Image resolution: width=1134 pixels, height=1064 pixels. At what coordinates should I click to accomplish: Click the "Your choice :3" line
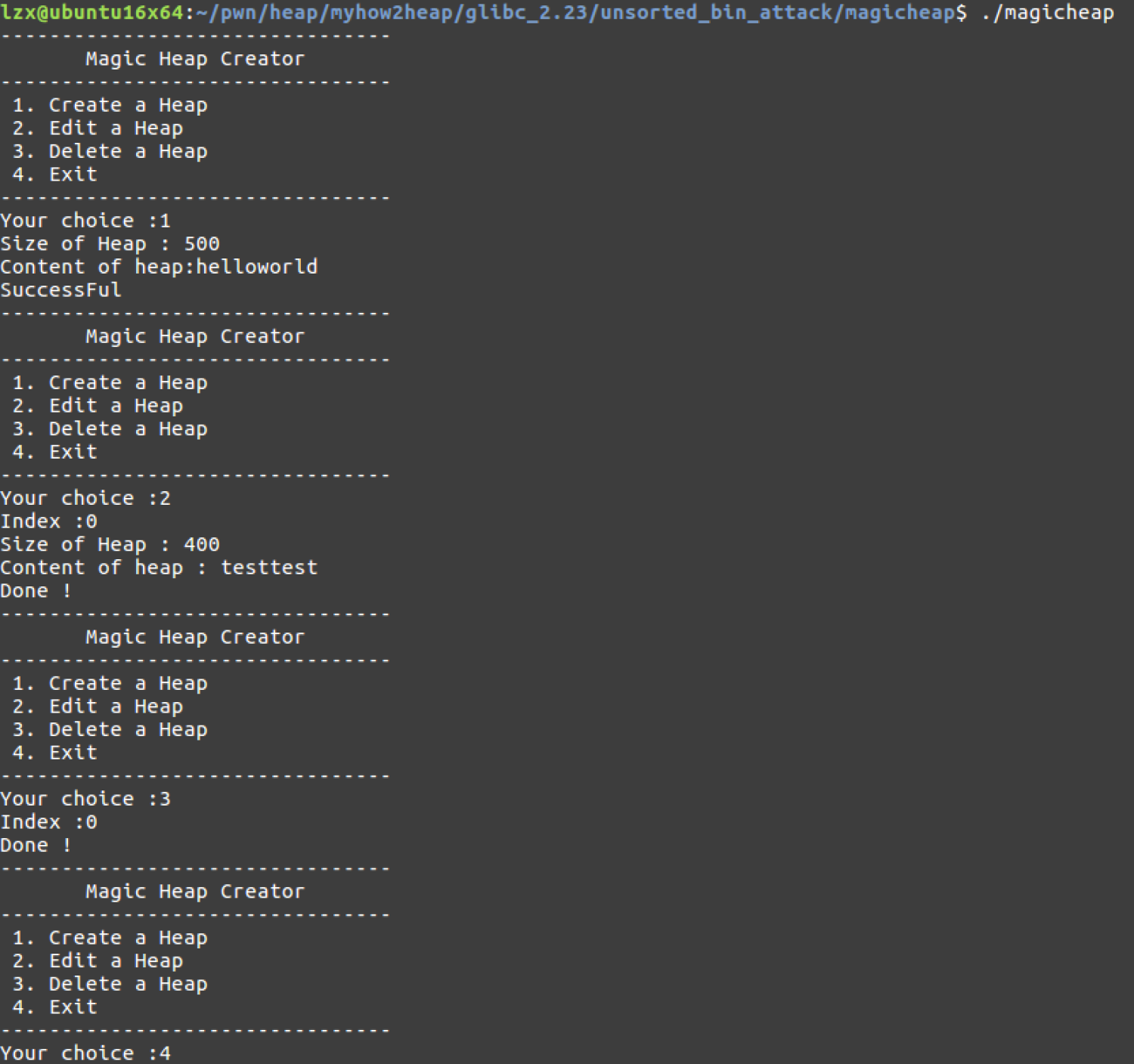tap(85, 800)
